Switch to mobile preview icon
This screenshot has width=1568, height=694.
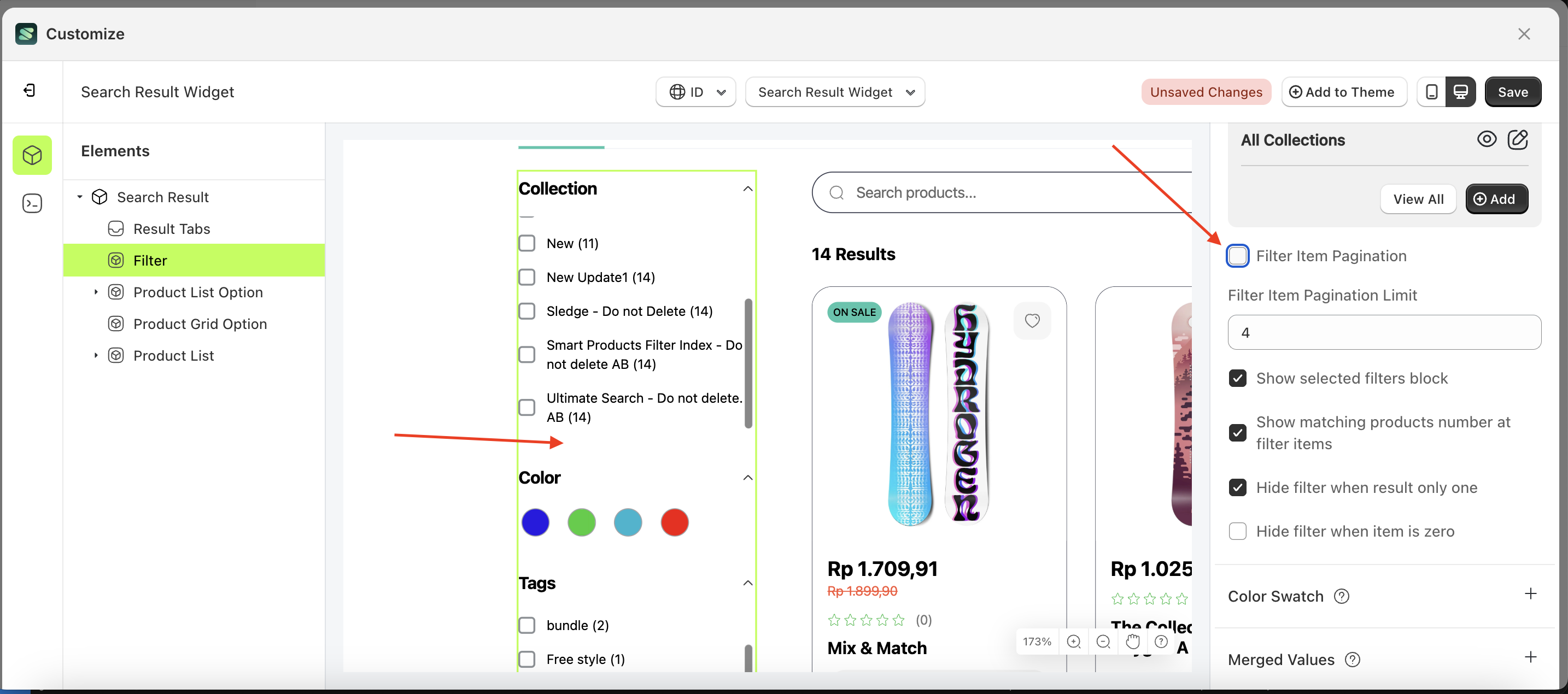pyautogui.click(x=1432, y=92)
